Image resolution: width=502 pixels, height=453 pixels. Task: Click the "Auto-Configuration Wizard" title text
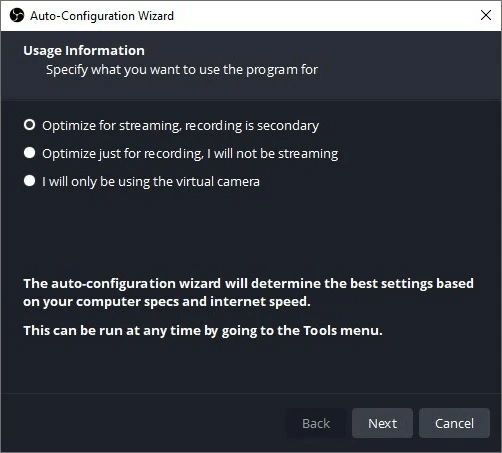pyautogui.click(x=102, y=16)
